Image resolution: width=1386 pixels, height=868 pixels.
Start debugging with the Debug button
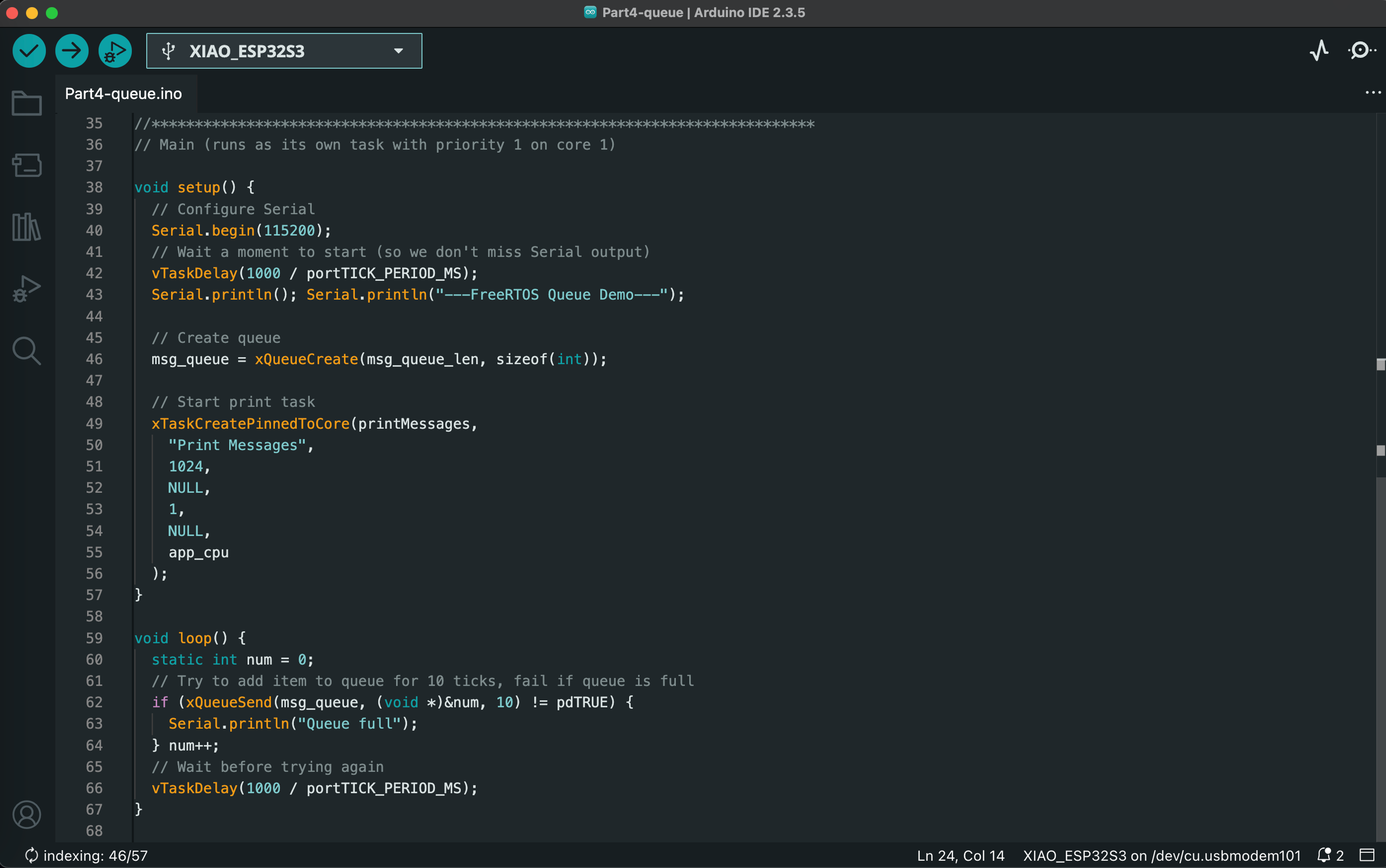115,51
